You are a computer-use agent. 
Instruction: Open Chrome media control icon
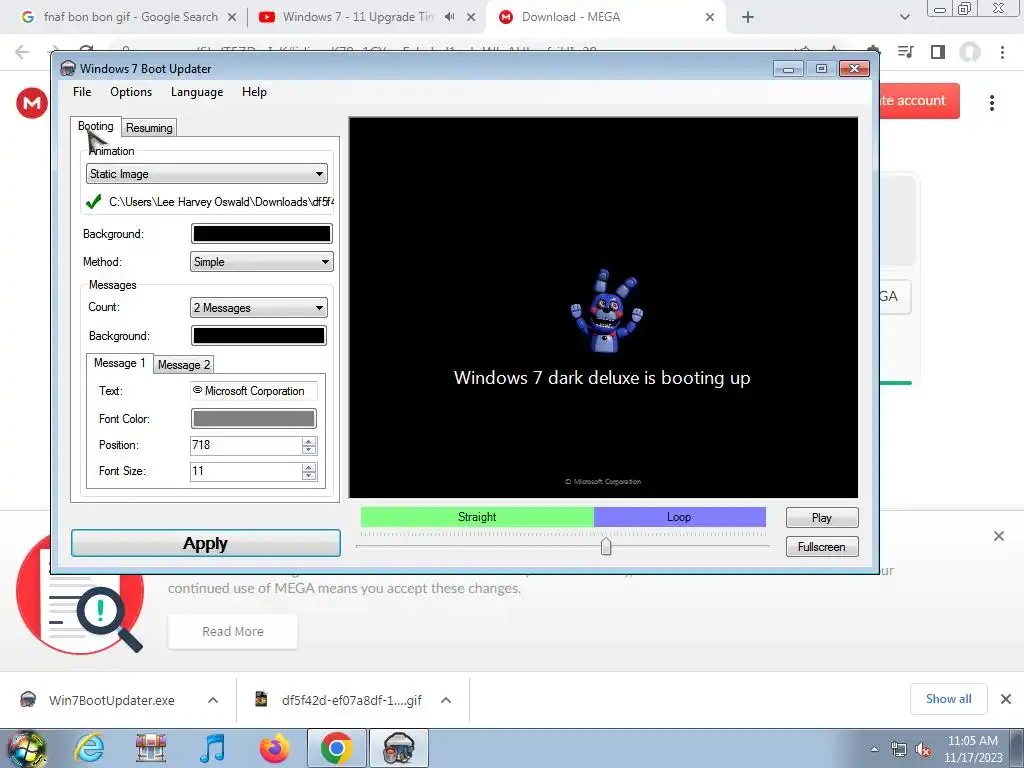(x=905, y=52)
